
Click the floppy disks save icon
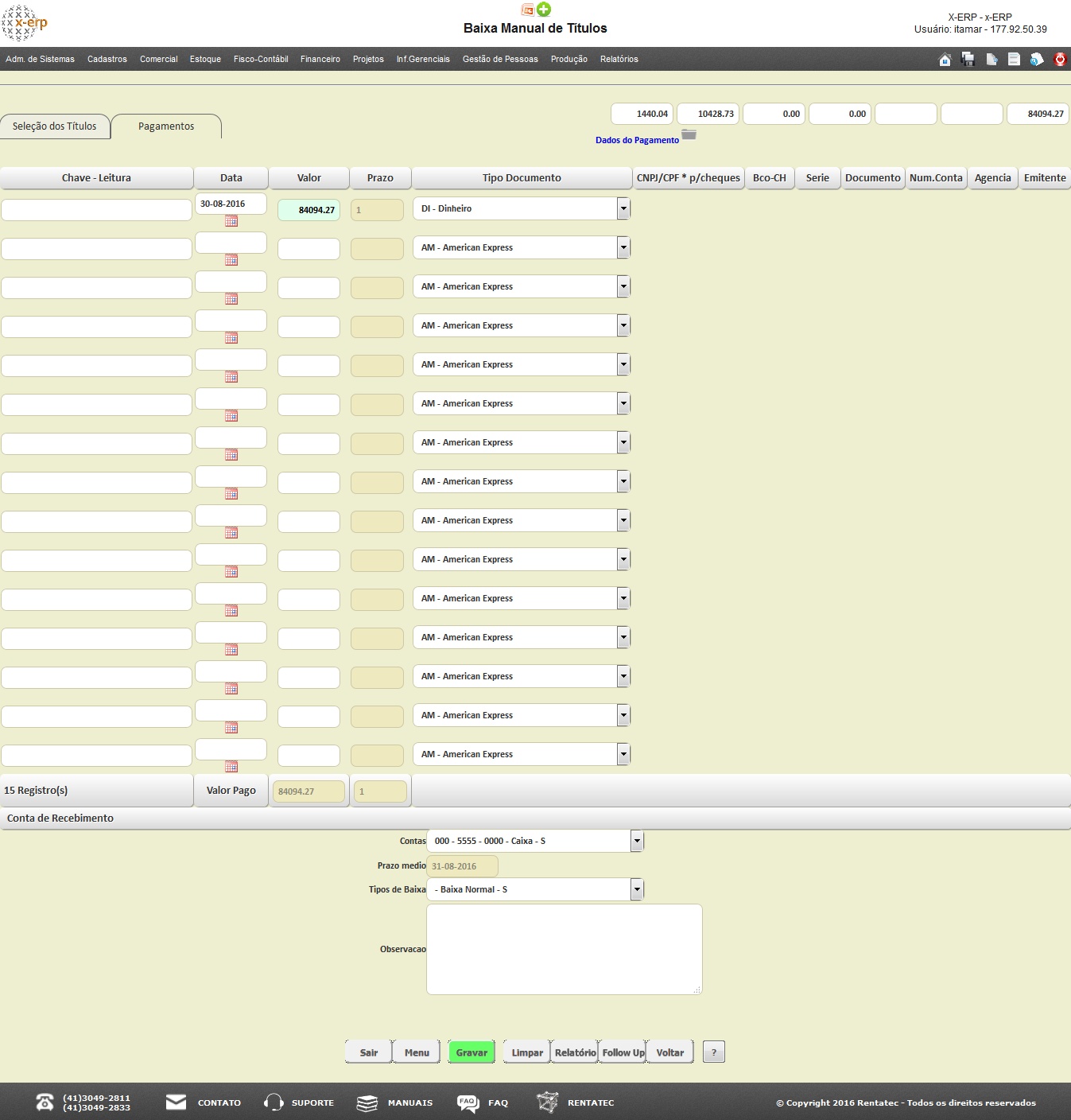[968, 59]
